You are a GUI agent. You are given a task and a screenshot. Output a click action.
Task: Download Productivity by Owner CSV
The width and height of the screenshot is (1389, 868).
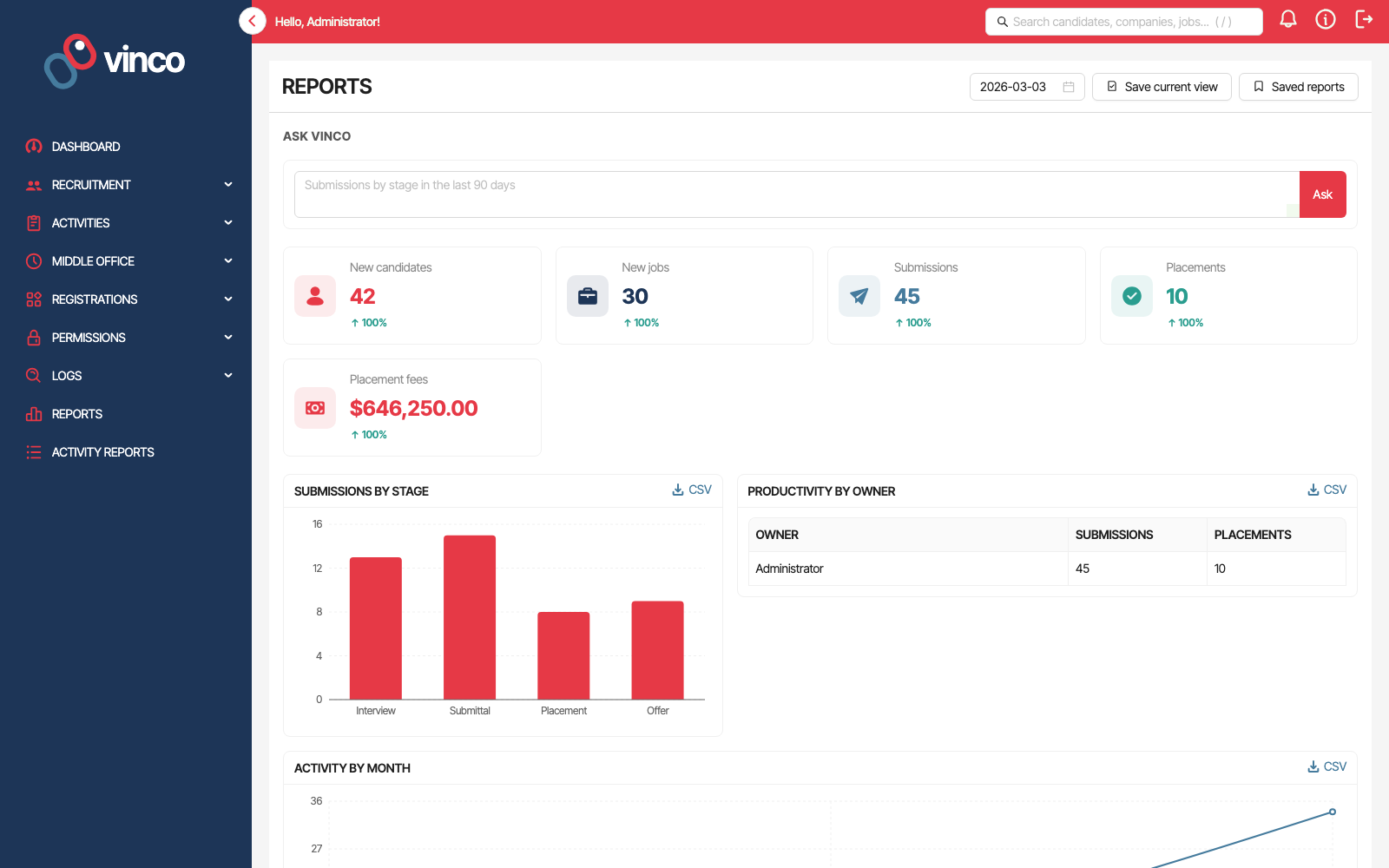[1327, 490]
